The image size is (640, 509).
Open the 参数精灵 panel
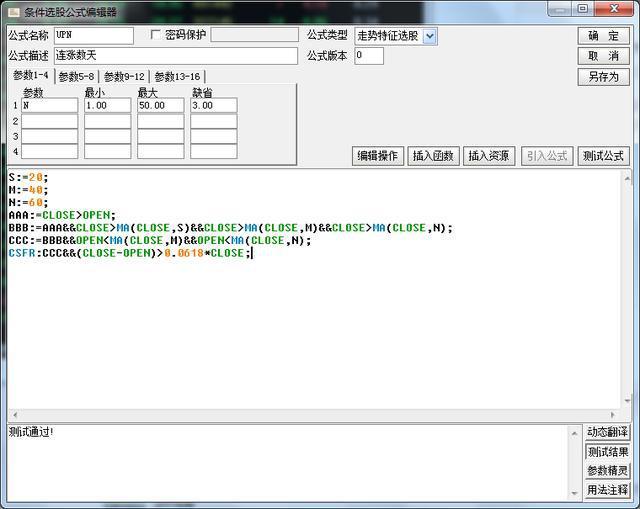click(608, 471)
